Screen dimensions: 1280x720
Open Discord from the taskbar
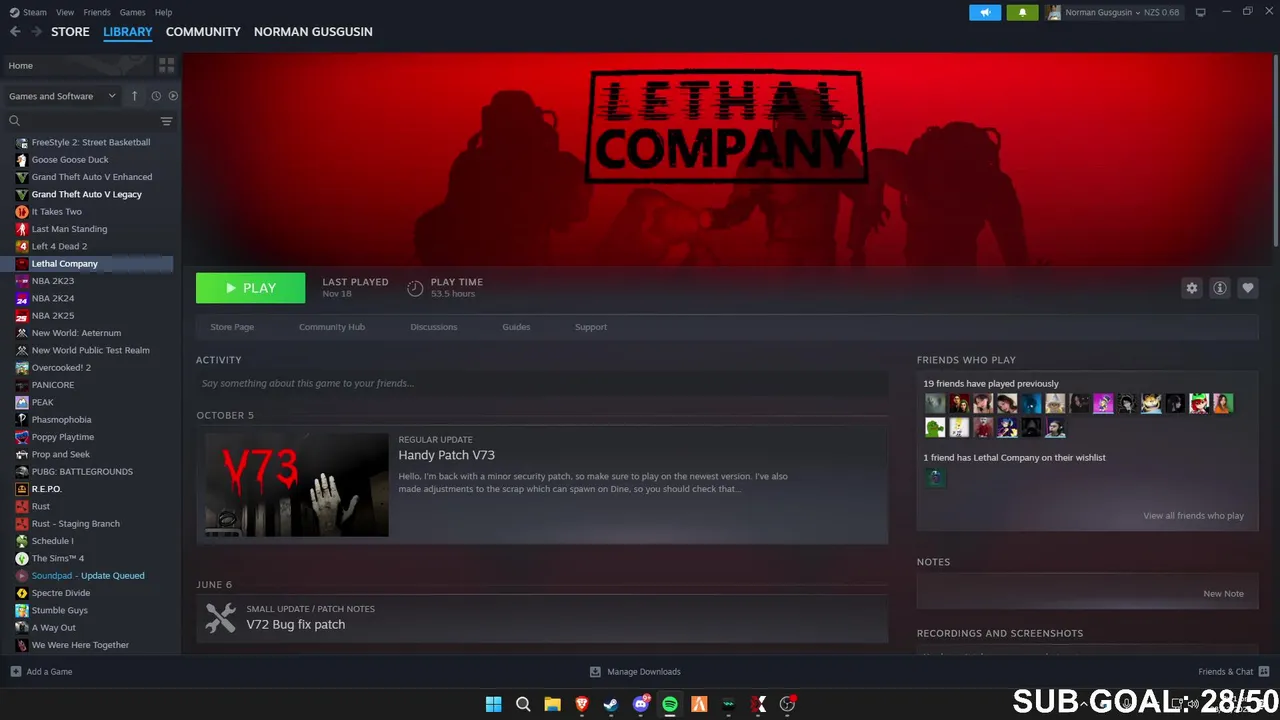pos(640,704)
